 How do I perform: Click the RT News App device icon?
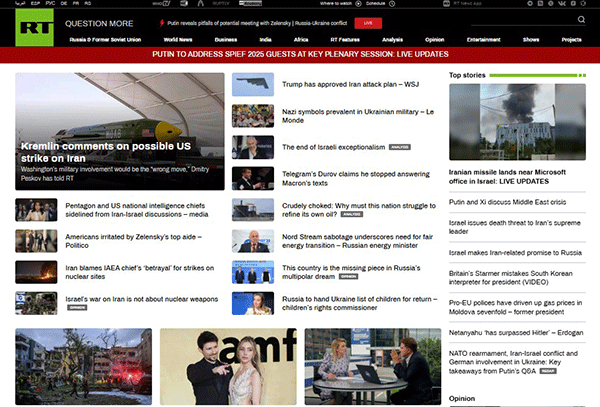pos(446,3)
